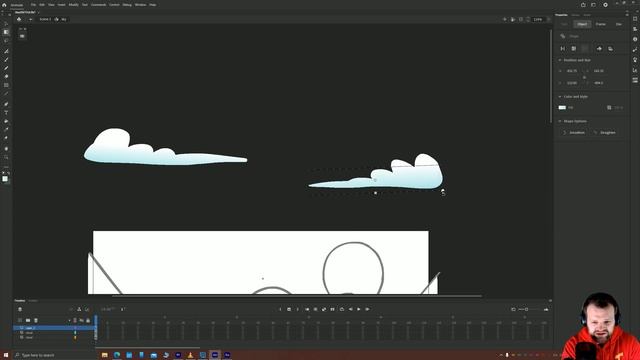Open the Properties panel options menu
Screen dimensions: 640x360
627,15
